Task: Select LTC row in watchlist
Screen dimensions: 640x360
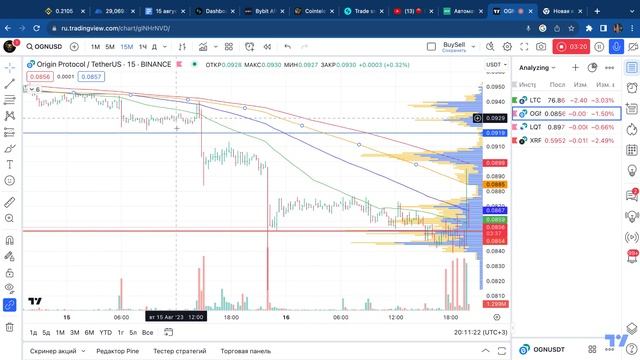Action: click(567, 100)
